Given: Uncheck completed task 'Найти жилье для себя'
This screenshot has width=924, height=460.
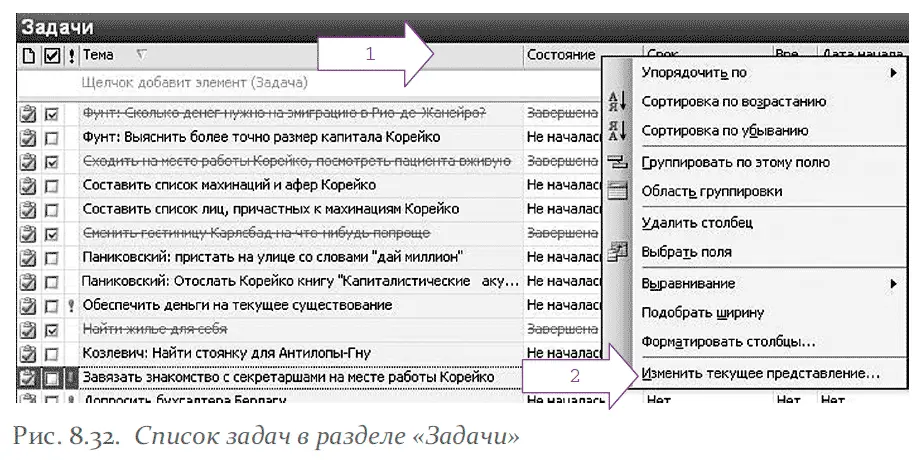Looking at the screenshot, I should [52, 330].
